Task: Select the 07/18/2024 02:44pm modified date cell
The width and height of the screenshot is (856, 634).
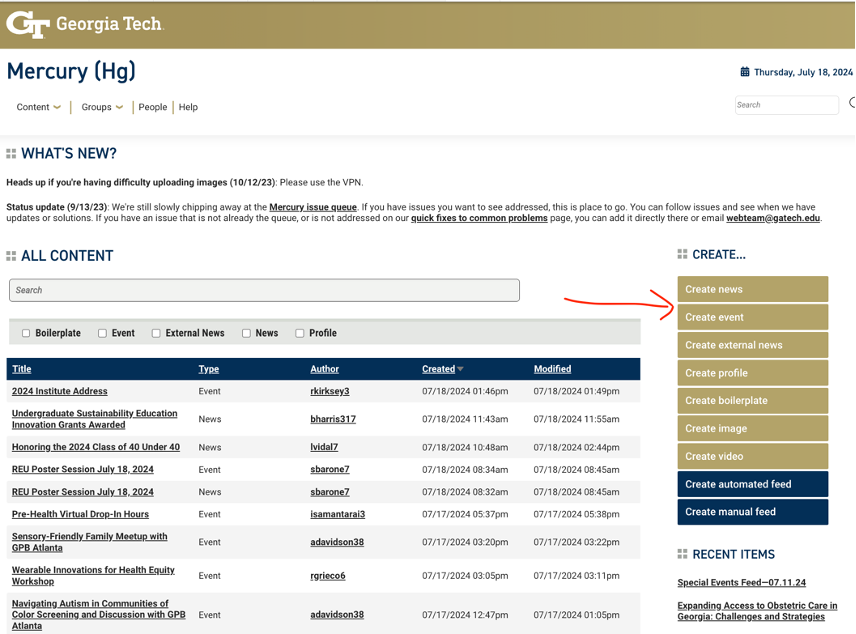Action: [x=576, y=447]
